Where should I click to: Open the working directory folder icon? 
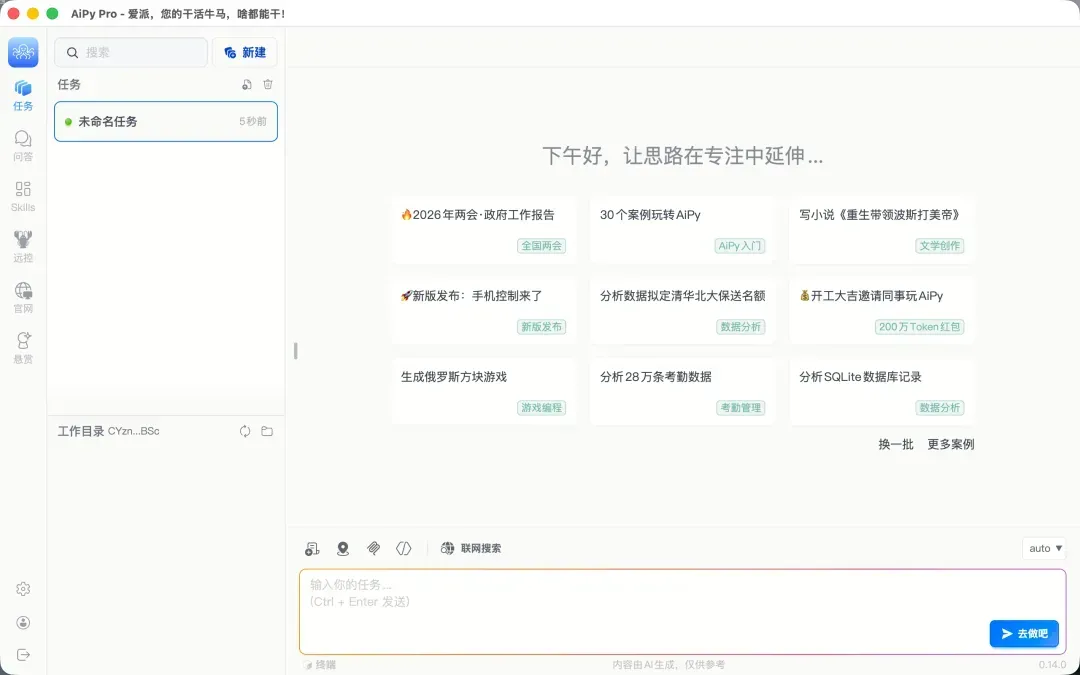(x=267, y=431)
